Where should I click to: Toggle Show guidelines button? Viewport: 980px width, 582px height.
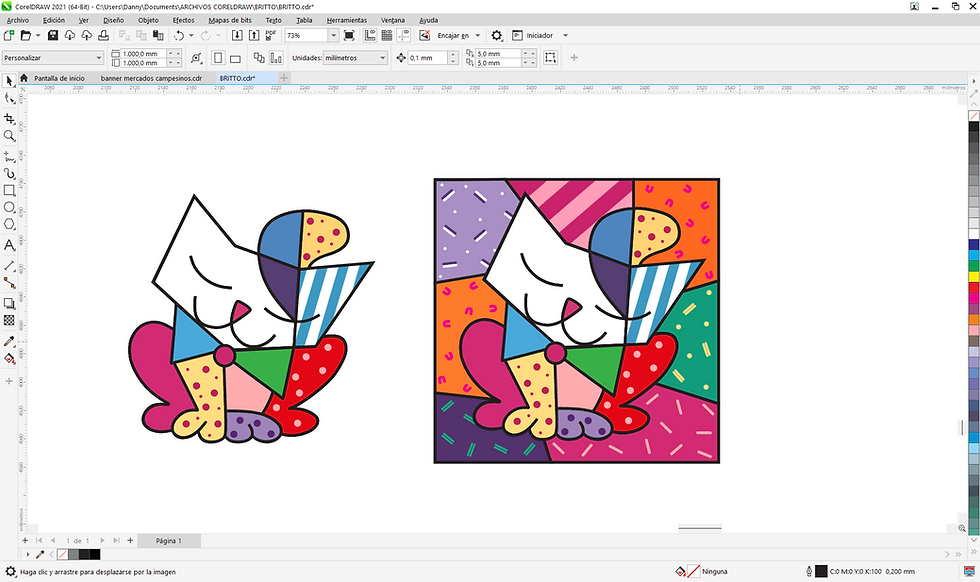[404, 36]
